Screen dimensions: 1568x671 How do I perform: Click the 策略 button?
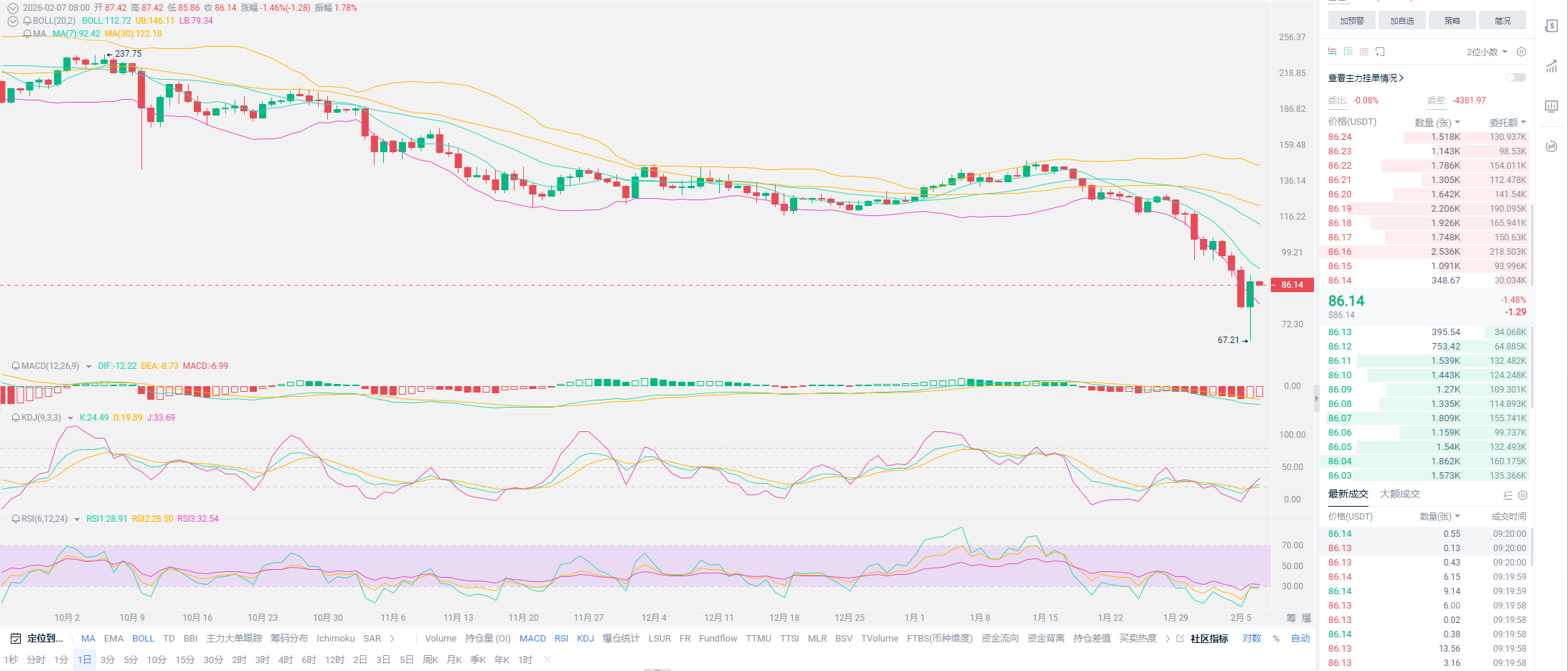point(1452,21)
